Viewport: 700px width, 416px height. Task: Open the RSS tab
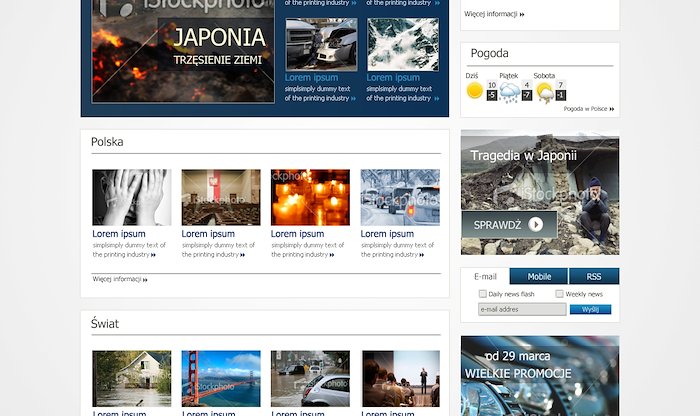[x=594, y=276]
